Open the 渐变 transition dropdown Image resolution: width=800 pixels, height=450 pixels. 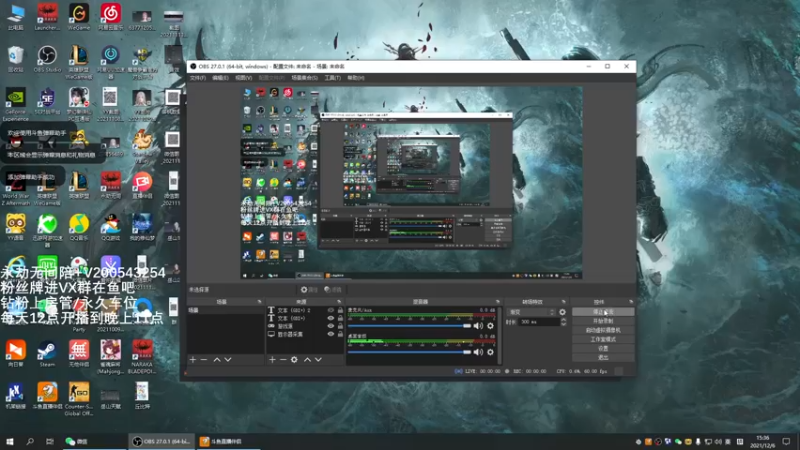531,312
